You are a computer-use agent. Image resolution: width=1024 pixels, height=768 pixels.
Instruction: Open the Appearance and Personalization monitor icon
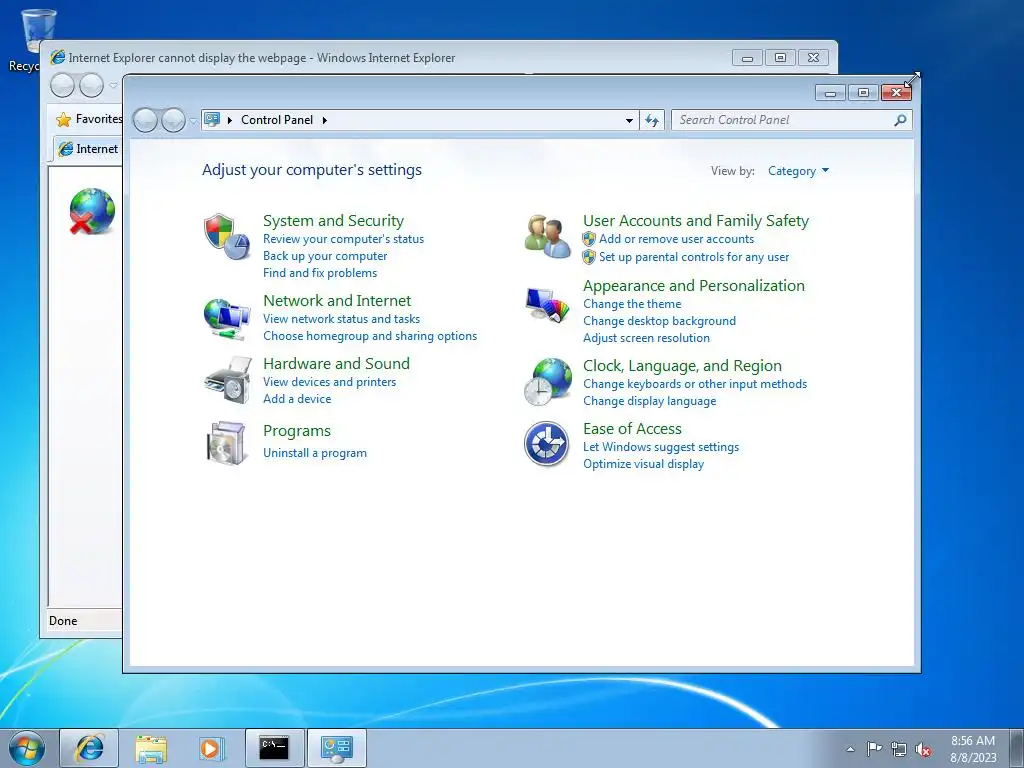pos(547,304)
